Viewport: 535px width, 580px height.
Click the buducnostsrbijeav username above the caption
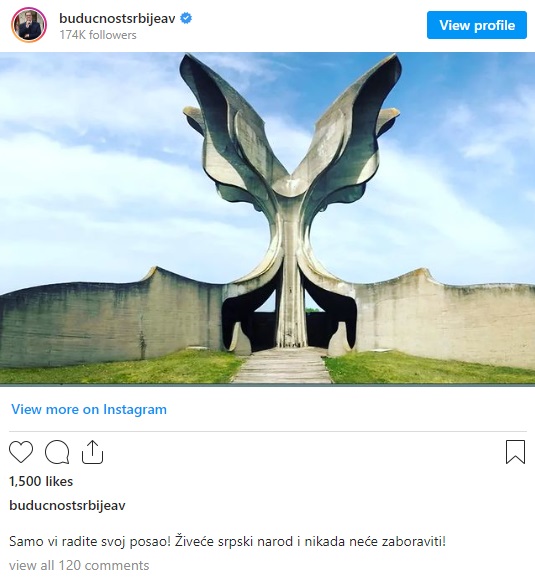point(67,505)
